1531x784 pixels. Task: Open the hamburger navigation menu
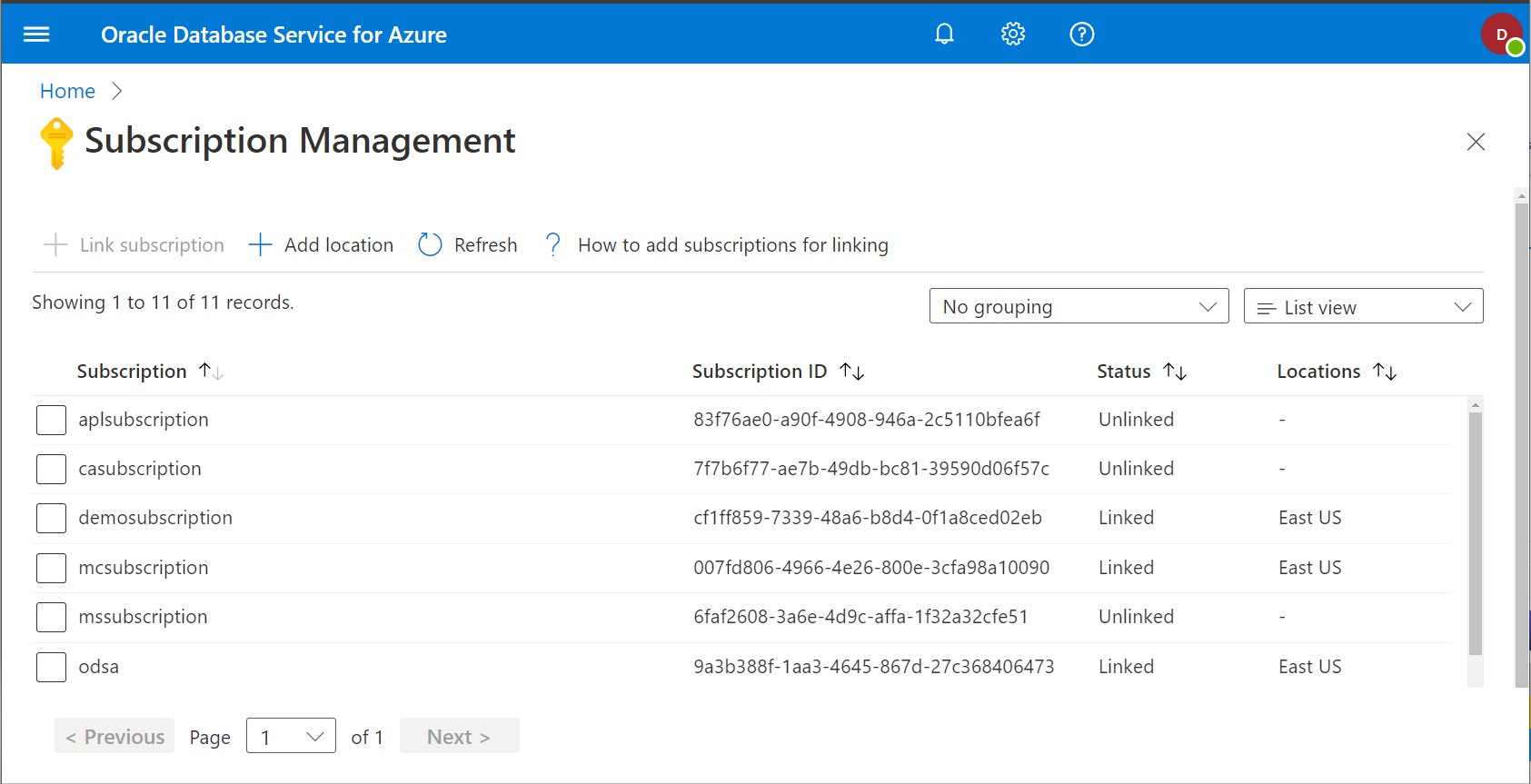36,35
